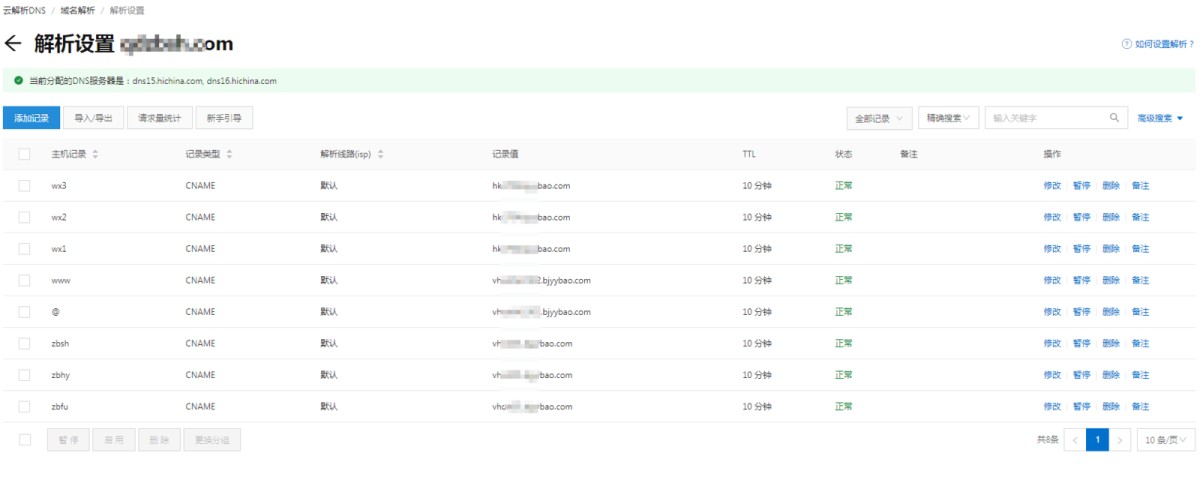
Task: Go to next page arrow
Action: pos(1121,440)
